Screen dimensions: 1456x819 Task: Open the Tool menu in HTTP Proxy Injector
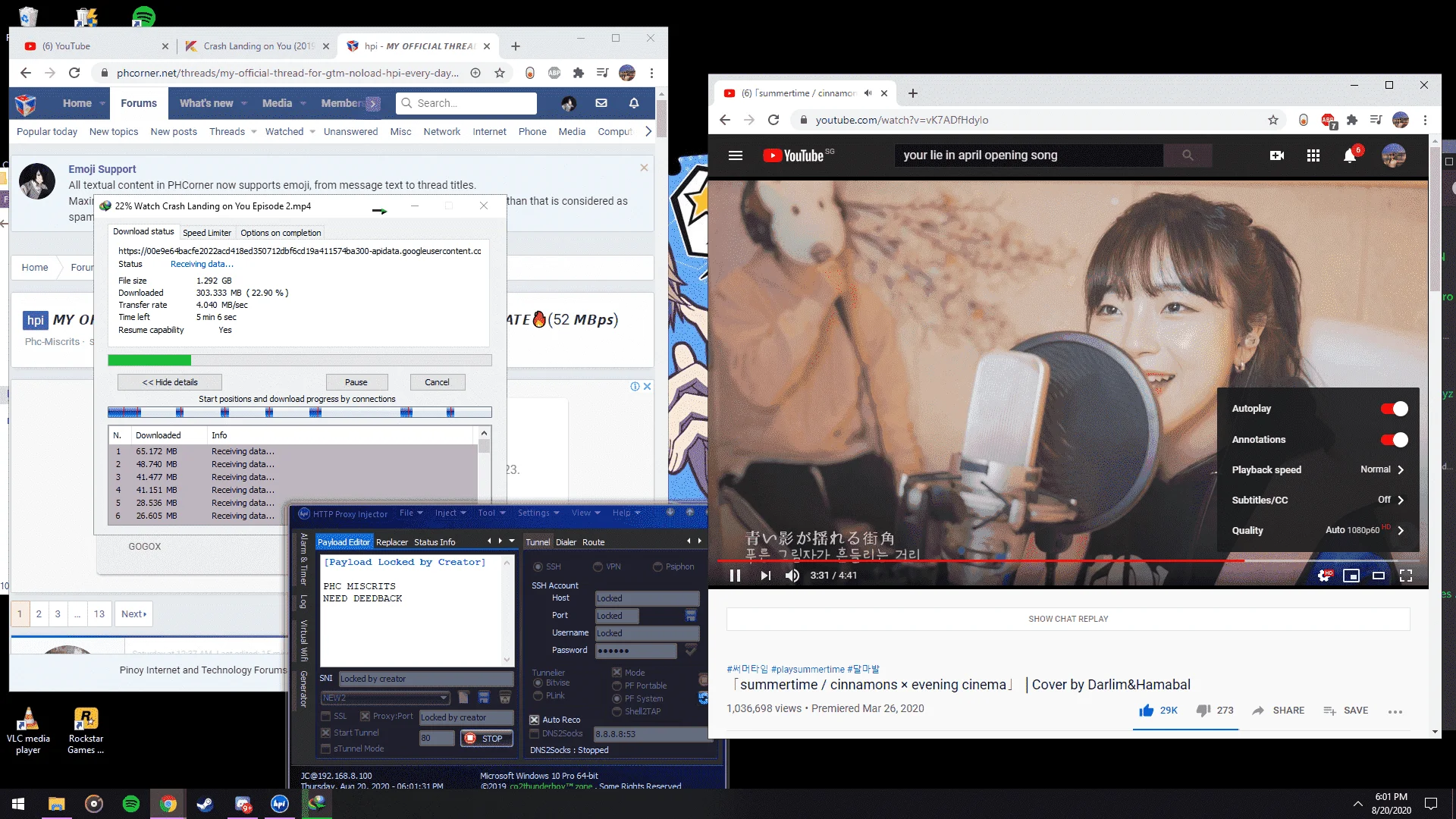[x=491, y=513]
